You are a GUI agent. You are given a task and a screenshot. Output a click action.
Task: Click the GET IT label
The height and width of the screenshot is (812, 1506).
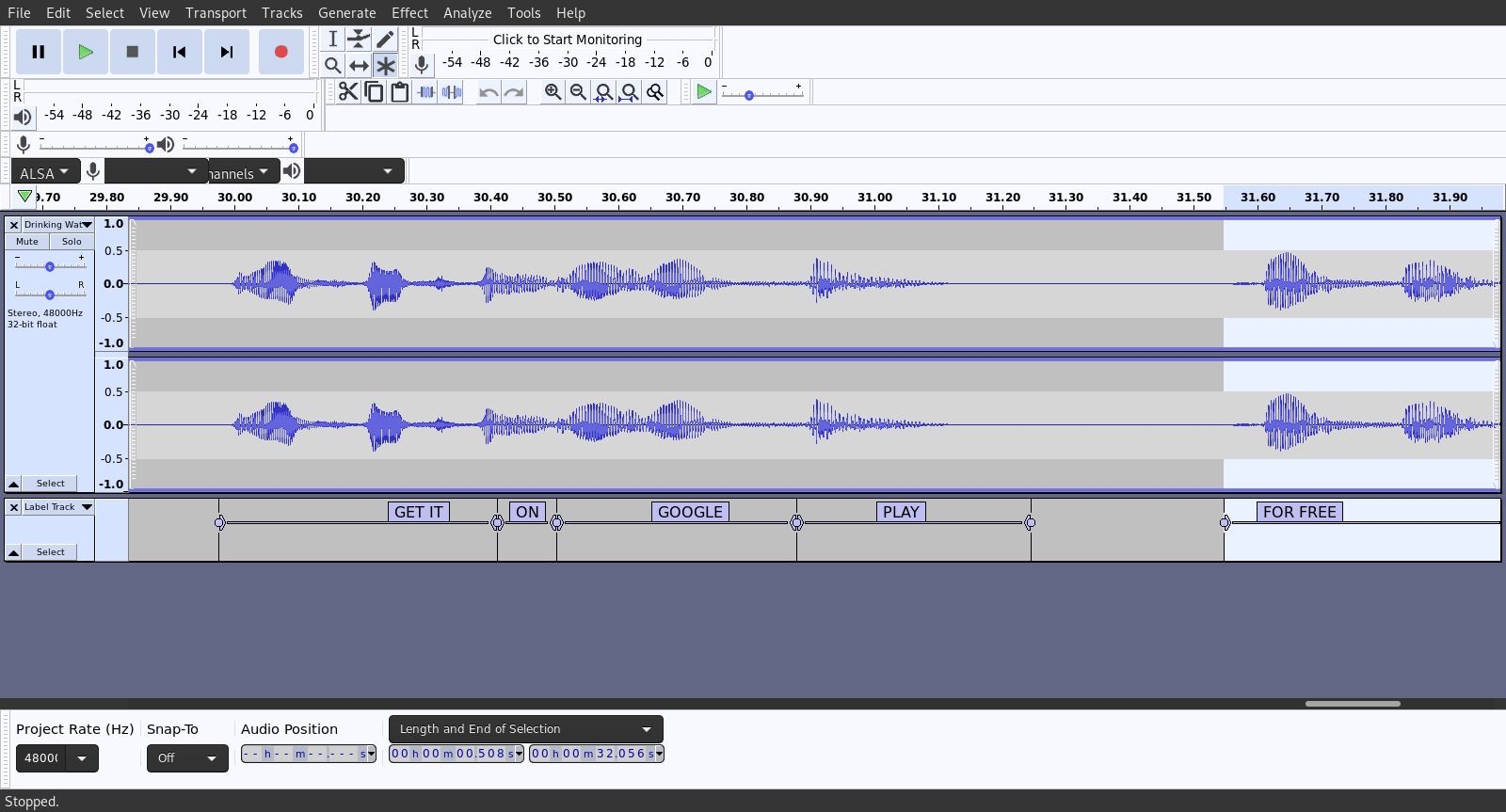419,512
